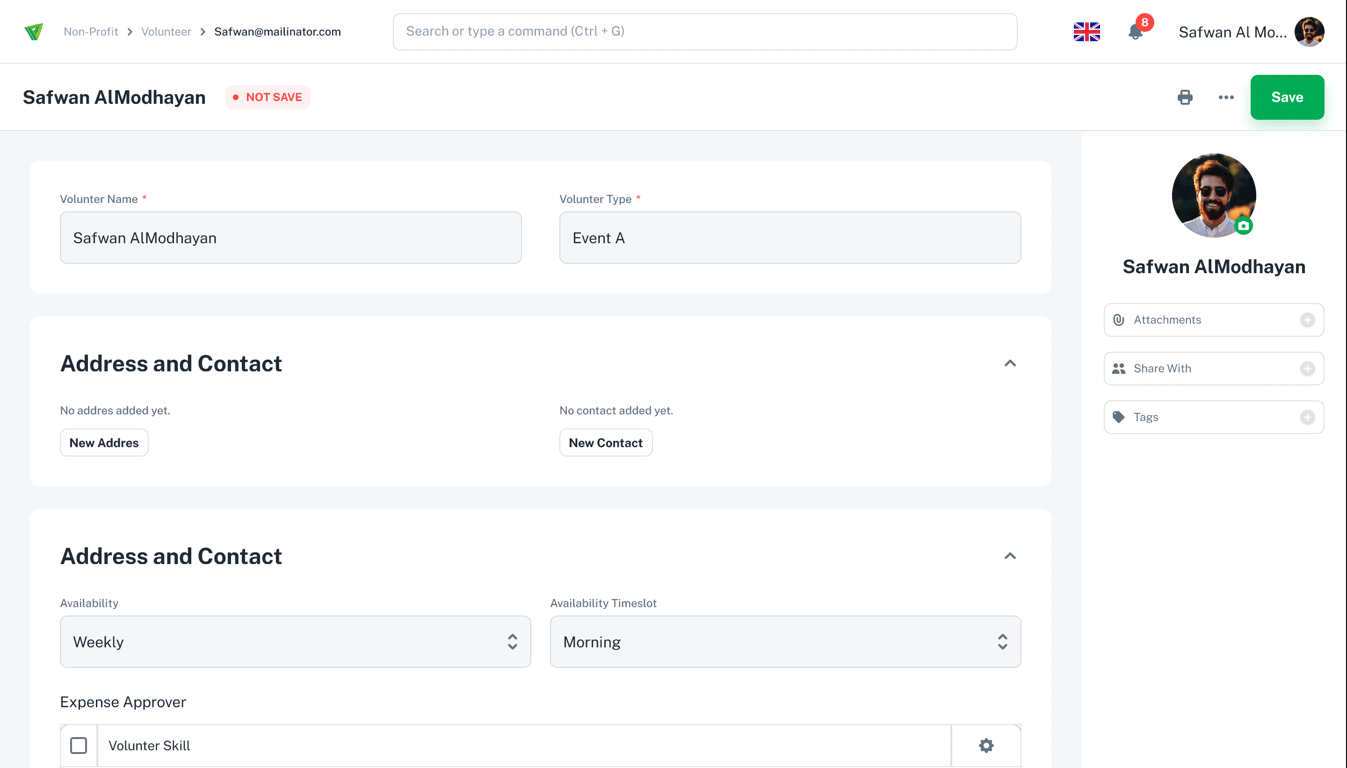Click the UK flag language icon
Viewport: 1347px width, 768px height.
(1087, 32)
